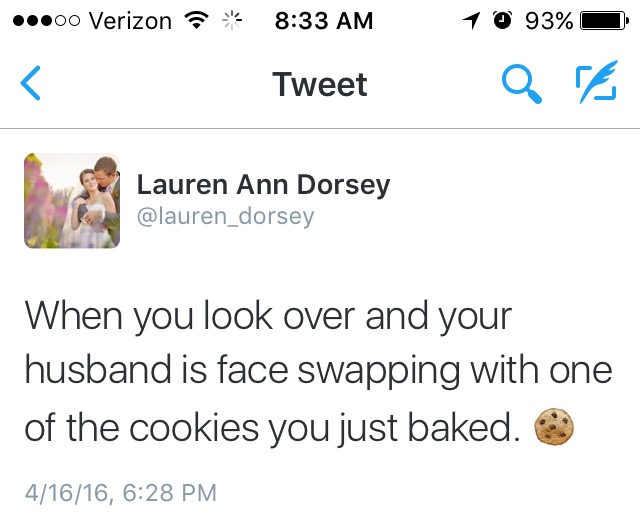This screenshot has width=640, height=530.
Task: Tap the network activity spinner
Action: (232, 20)
